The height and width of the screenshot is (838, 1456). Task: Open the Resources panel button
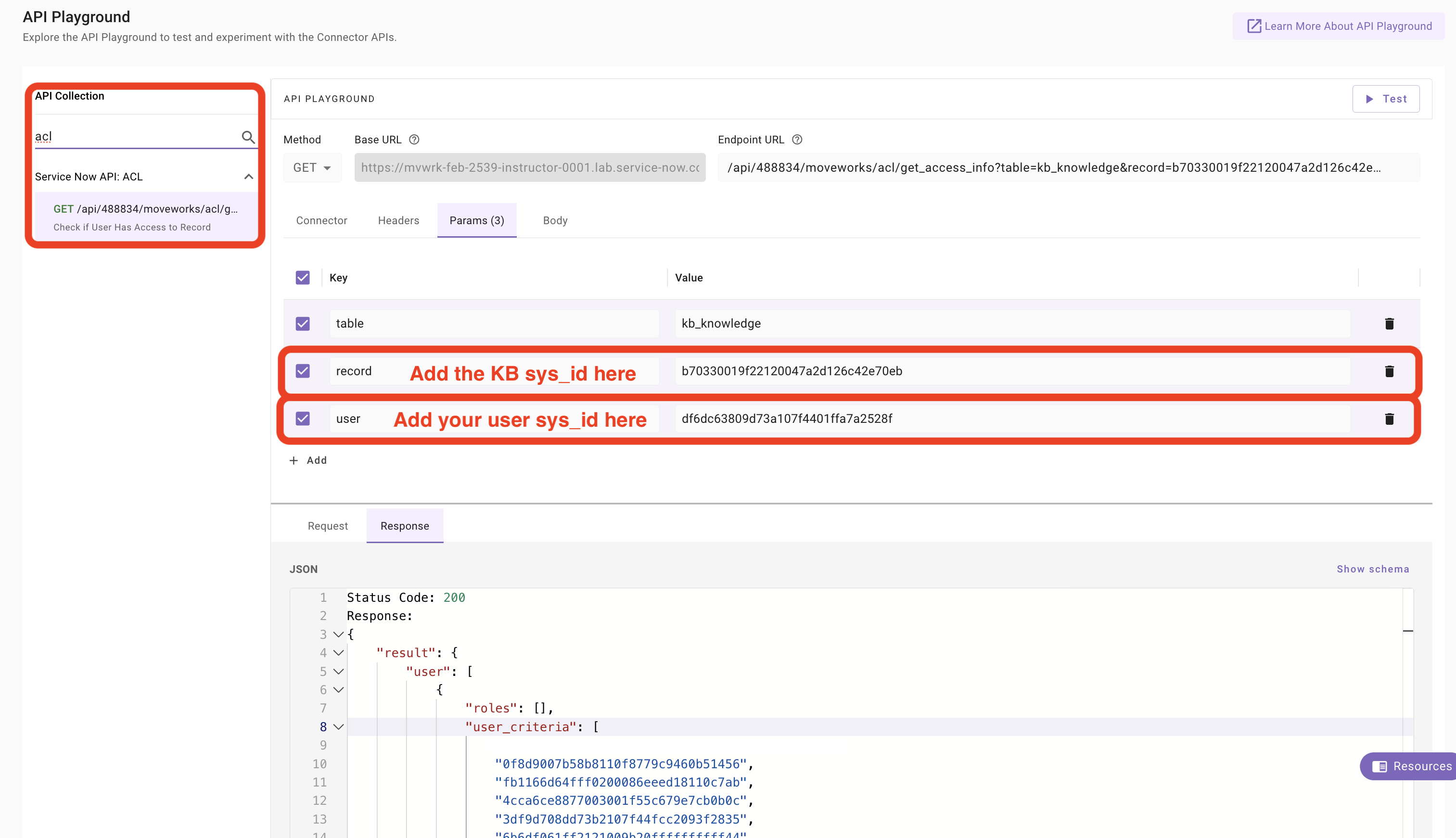point(1411,766)
